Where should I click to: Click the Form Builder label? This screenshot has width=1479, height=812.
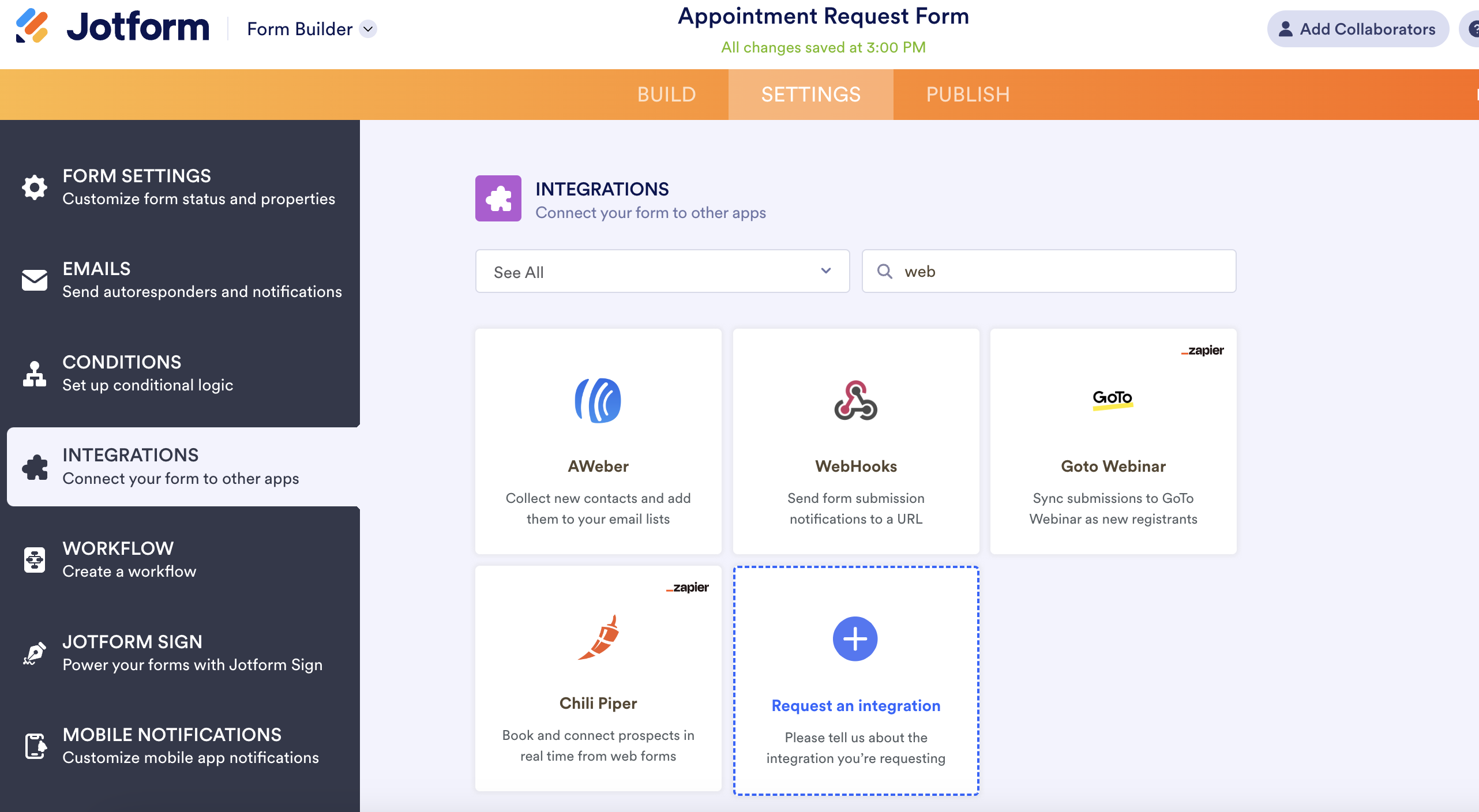tap(299, 29)
